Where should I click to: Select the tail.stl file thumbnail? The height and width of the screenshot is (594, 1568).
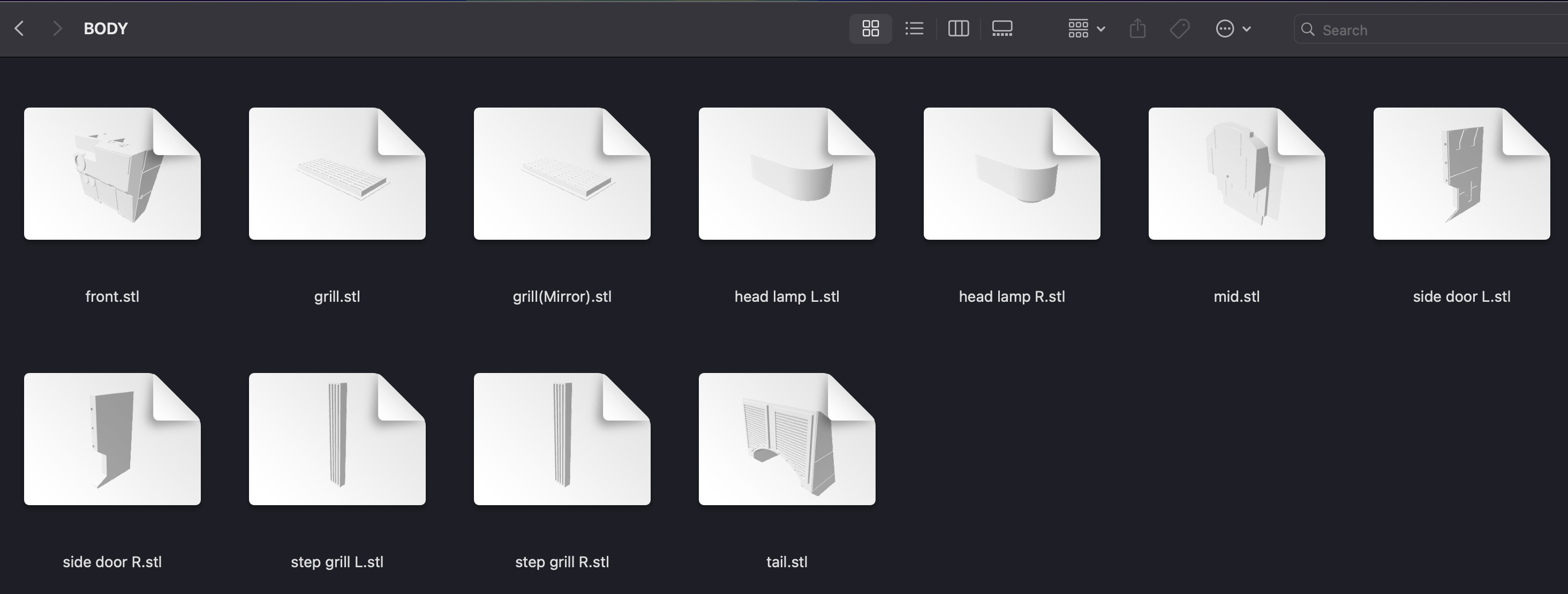pyautogui.click(x=787, y=439)
